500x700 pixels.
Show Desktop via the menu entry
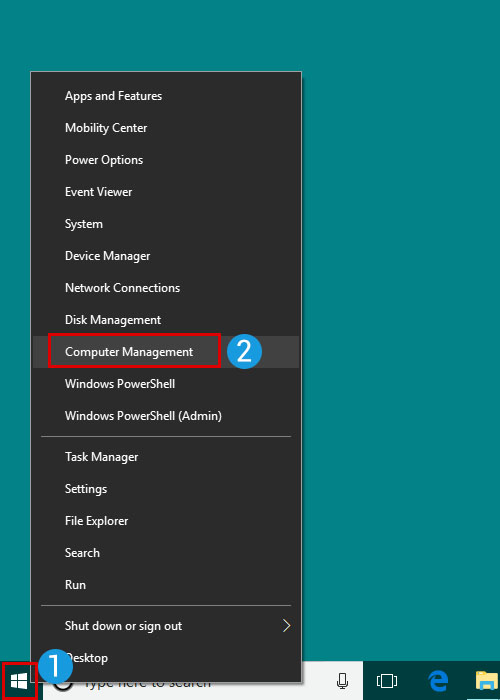click(166, 658)
